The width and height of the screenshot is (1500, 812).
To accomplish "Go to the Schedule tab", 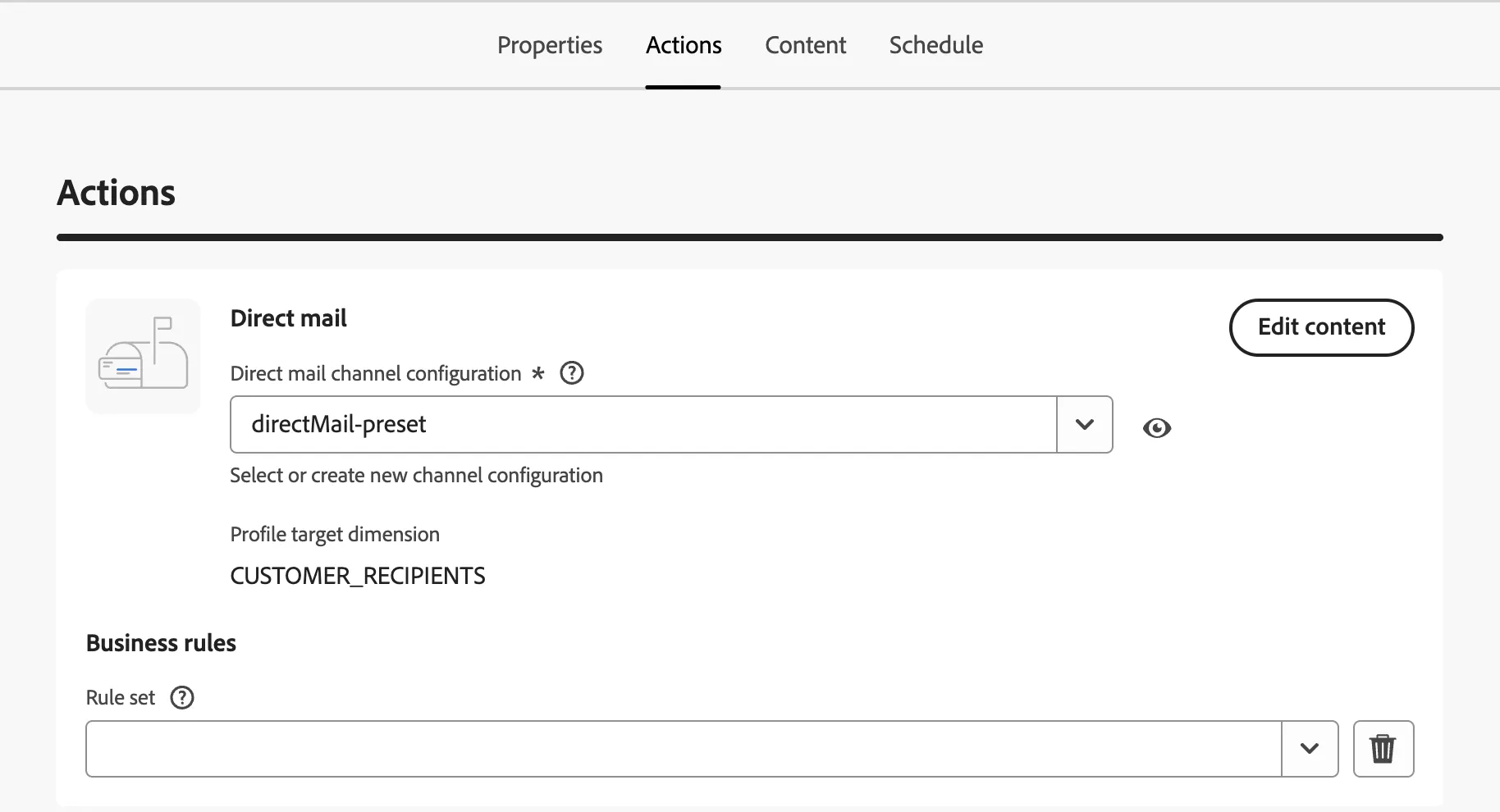I will coord(935,45).
